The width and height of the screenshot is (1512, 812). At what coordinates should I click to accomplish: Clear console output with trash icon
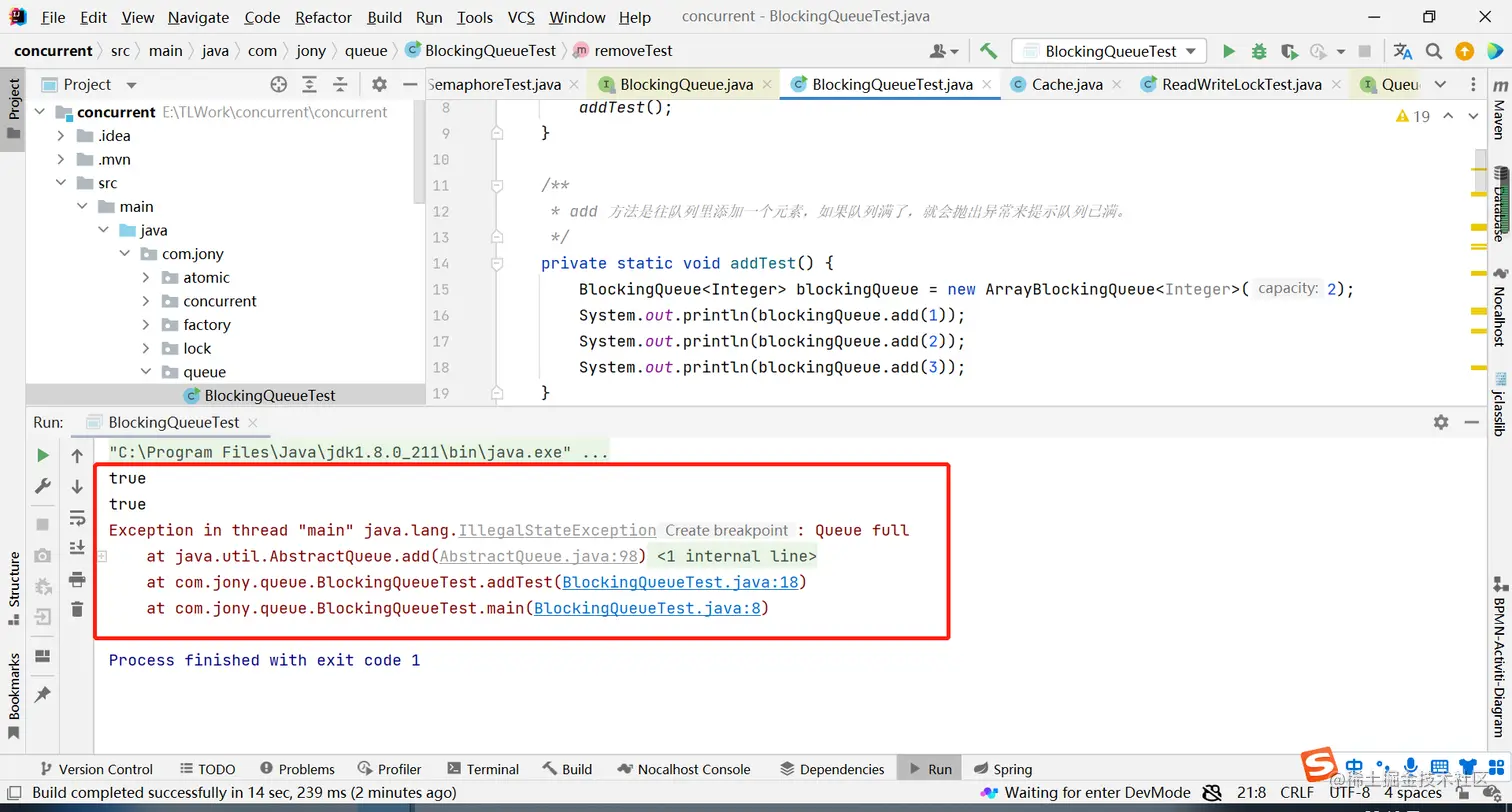(77, 609)
